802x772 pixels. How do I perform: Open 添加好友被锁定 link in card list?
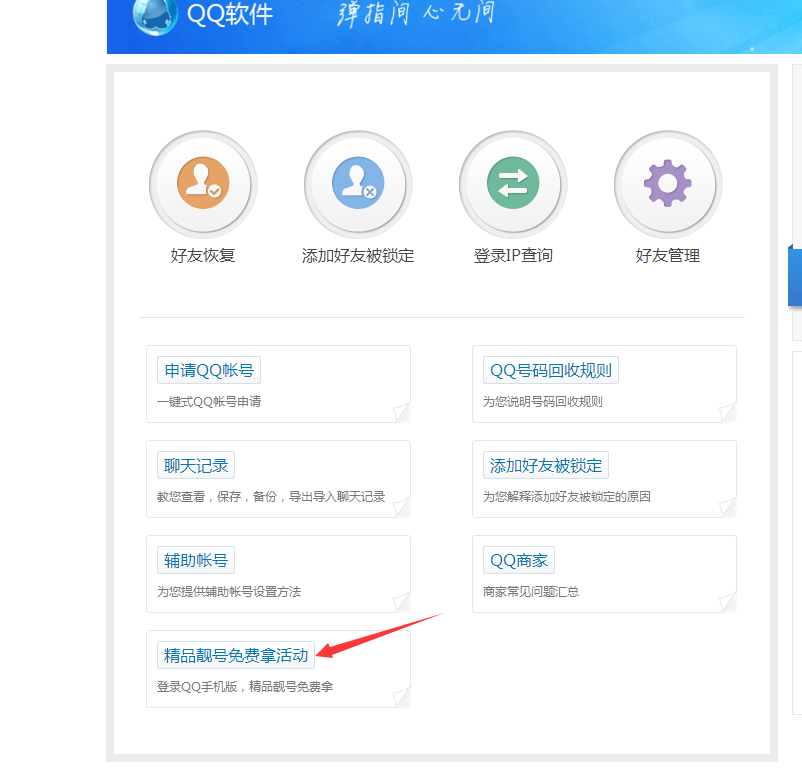point(546,466)
